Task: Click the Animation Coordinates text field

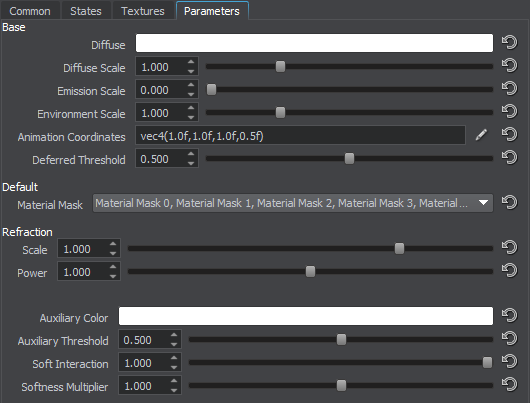Action: (300, 135)
